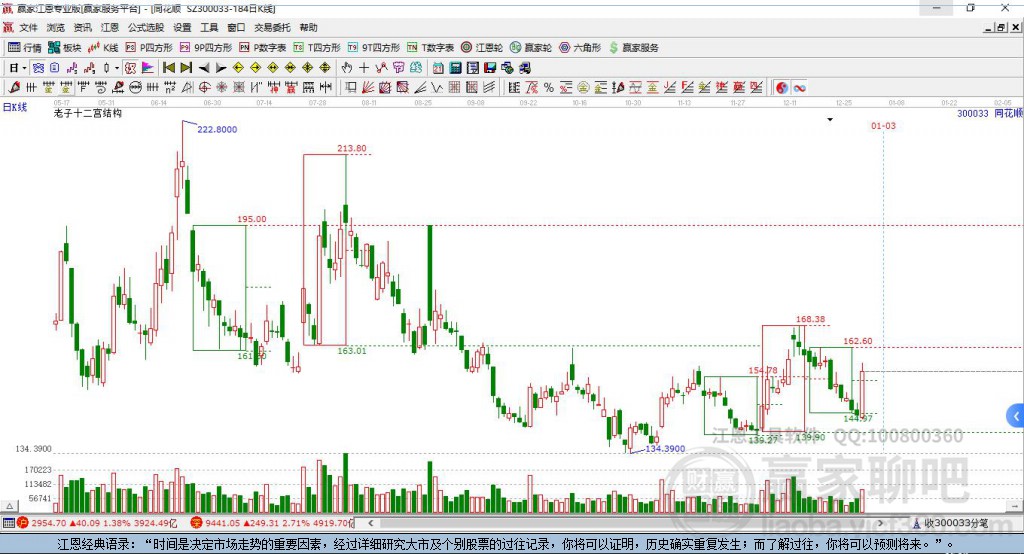
Task: Open the 9P四方形 tool
Action: (206, 48)
